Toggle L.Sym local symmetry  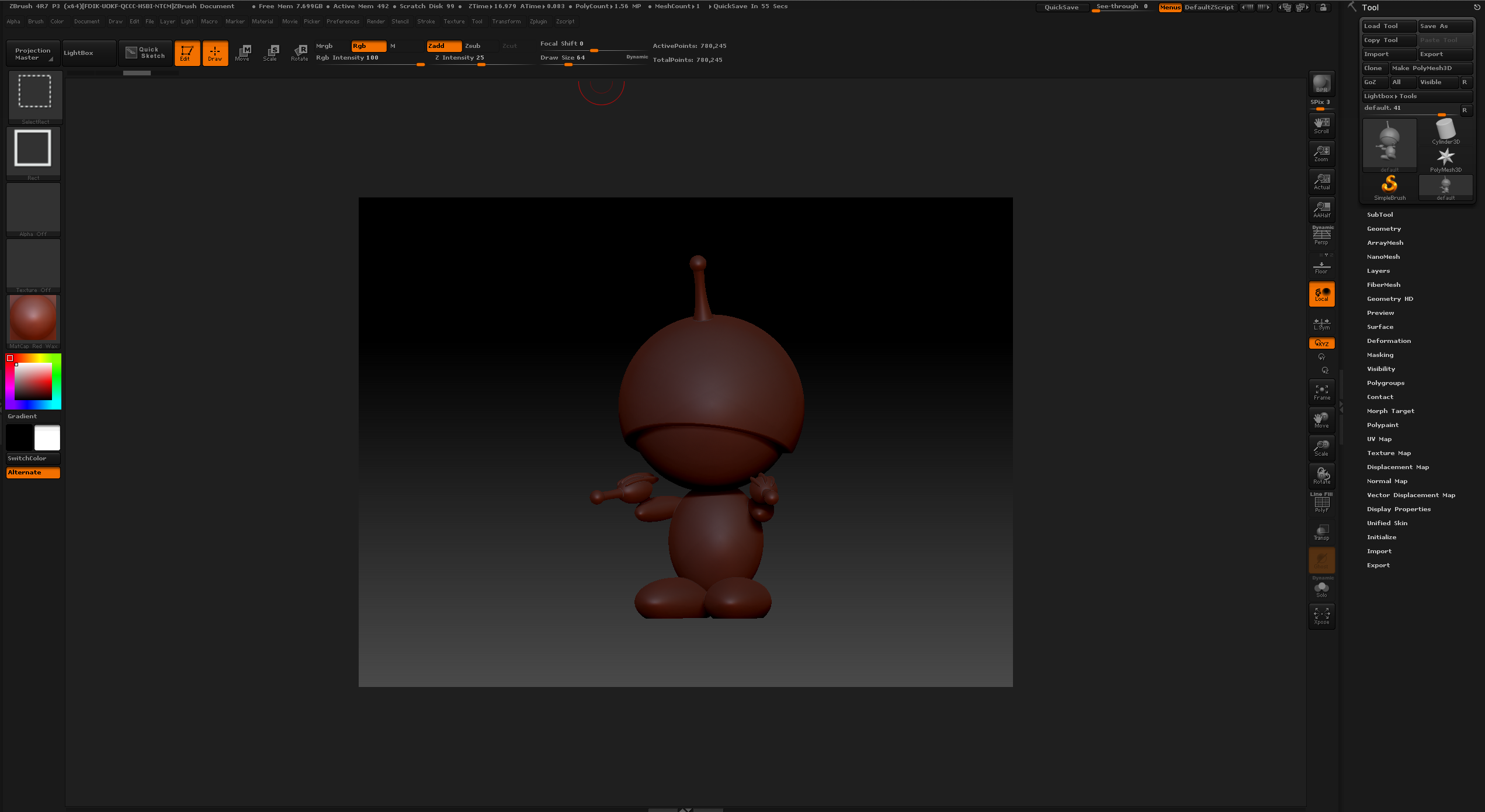point(1321,324)
